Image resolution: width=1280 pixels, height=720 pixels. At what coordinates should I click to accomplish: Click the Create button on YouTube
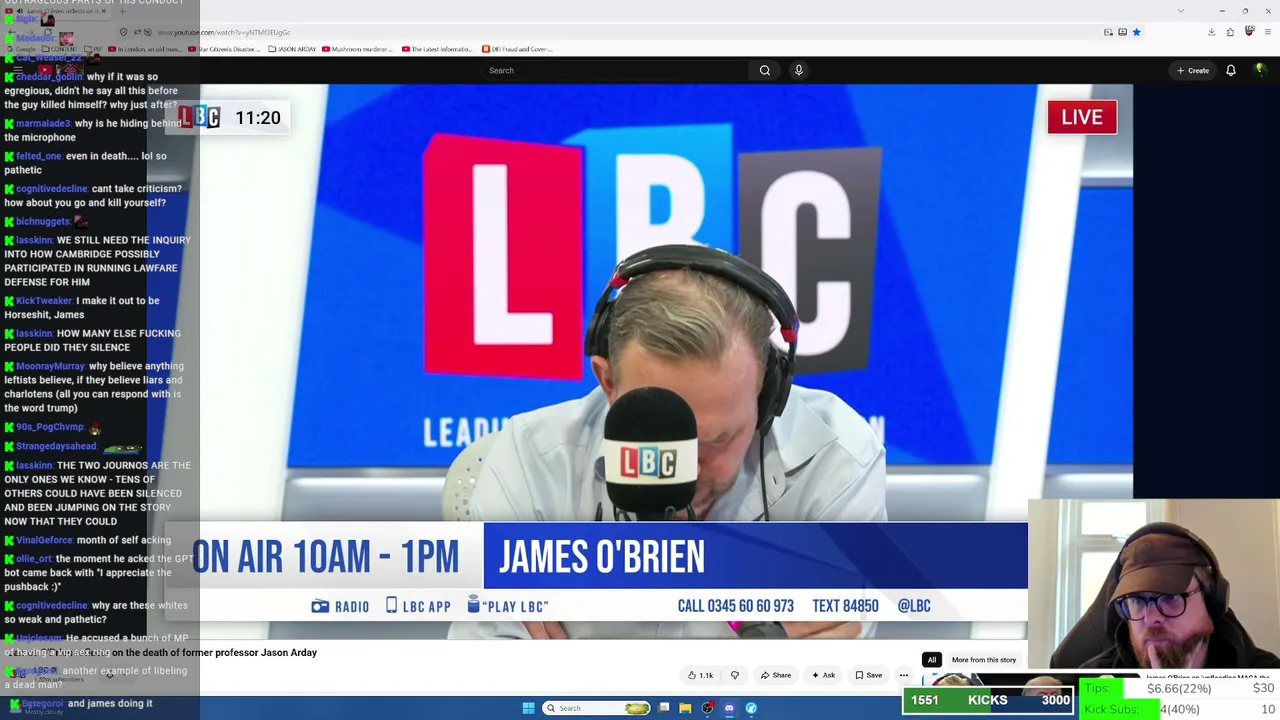point(1193,70)
